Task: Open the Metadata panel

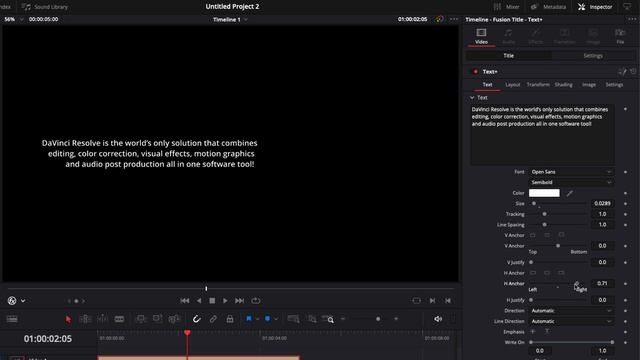Action: [549, 7]
